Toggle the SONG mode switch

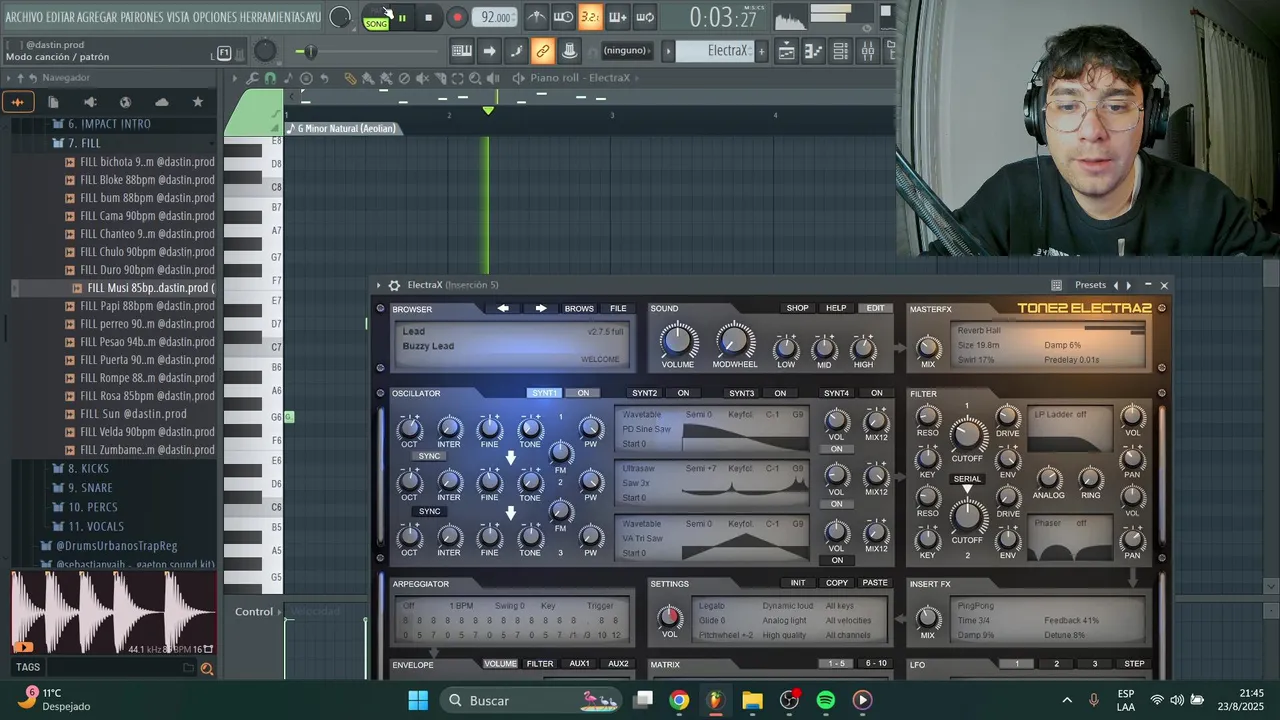pos(376,23)
